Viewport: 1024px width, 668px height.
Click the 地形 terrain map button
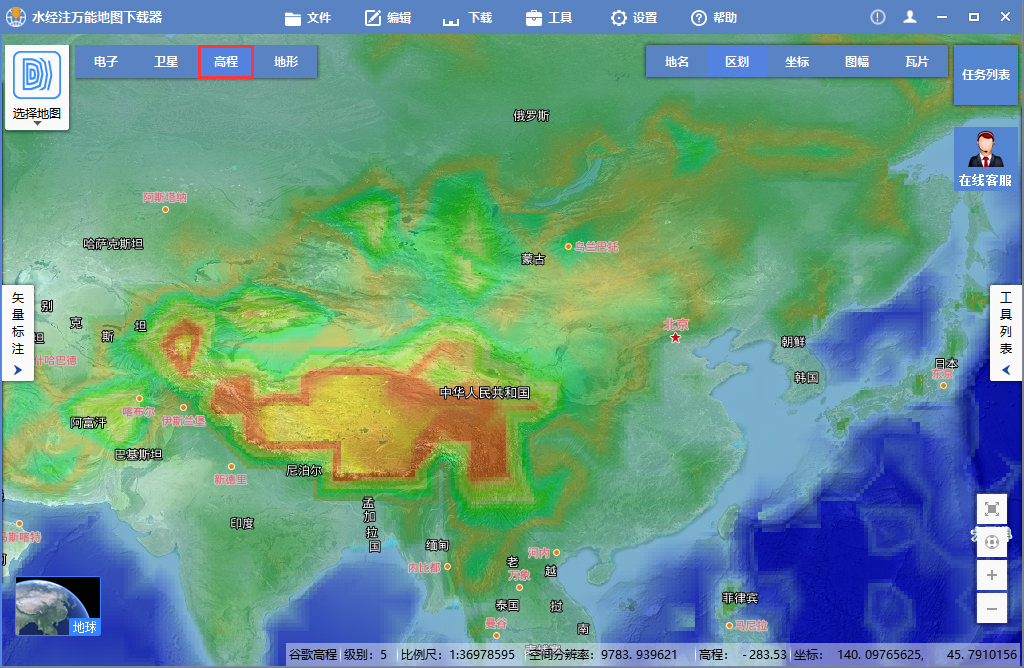pyautogui.click(x=285, y=61)
